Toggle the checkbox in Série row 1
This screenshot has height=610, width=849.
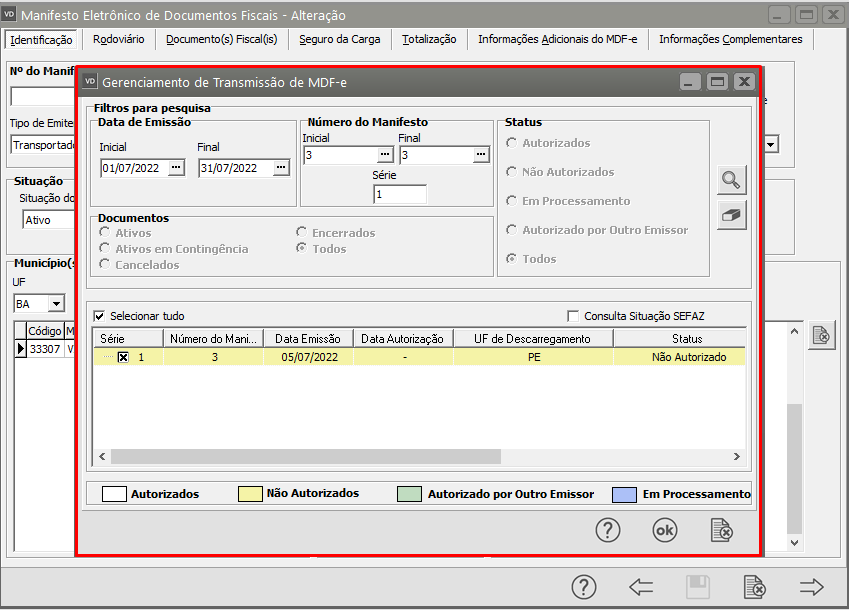click(123, 357)
